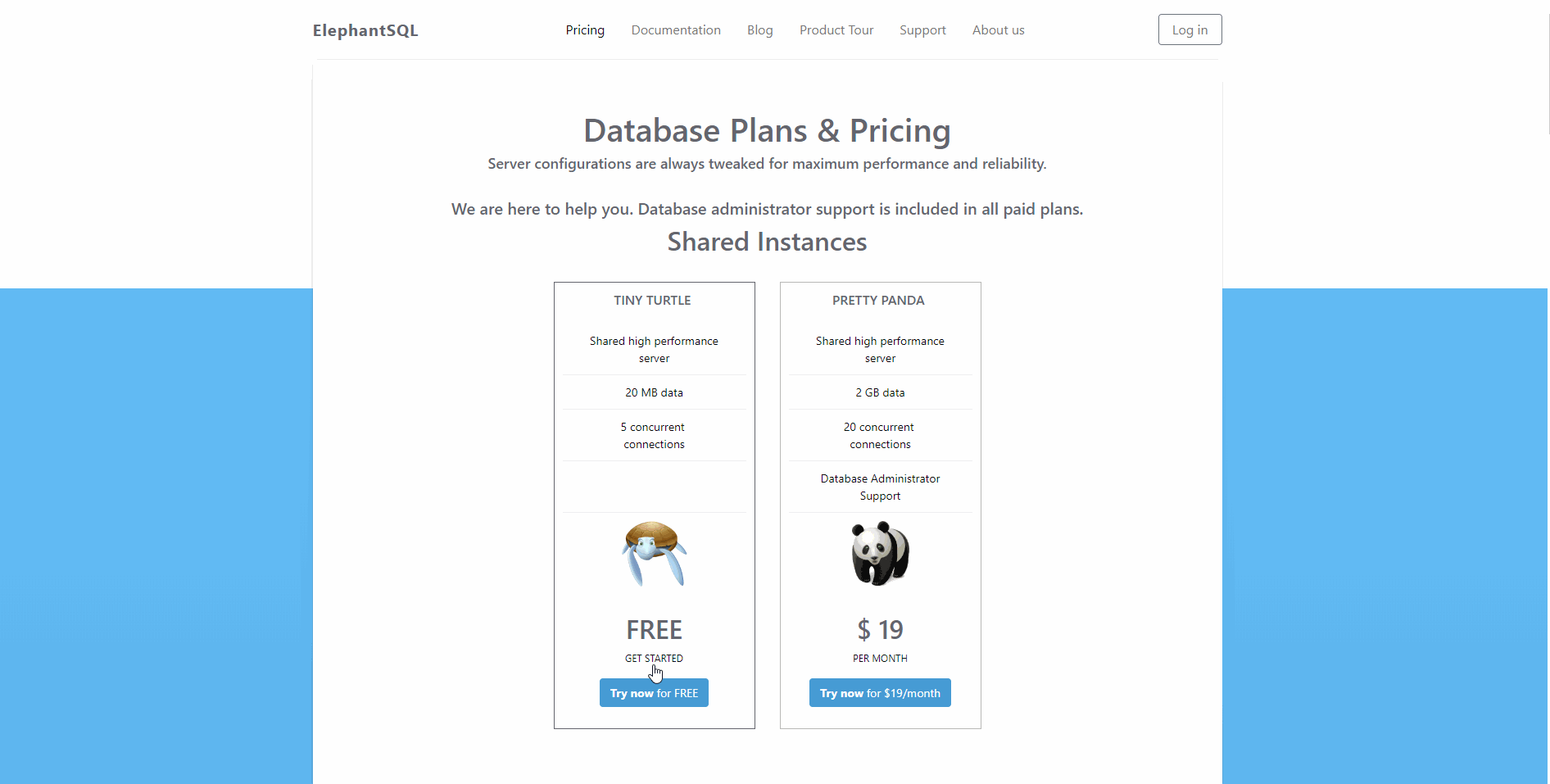Open the Support page
This screenshot has width=1550, height=784.
coord(922,29)
